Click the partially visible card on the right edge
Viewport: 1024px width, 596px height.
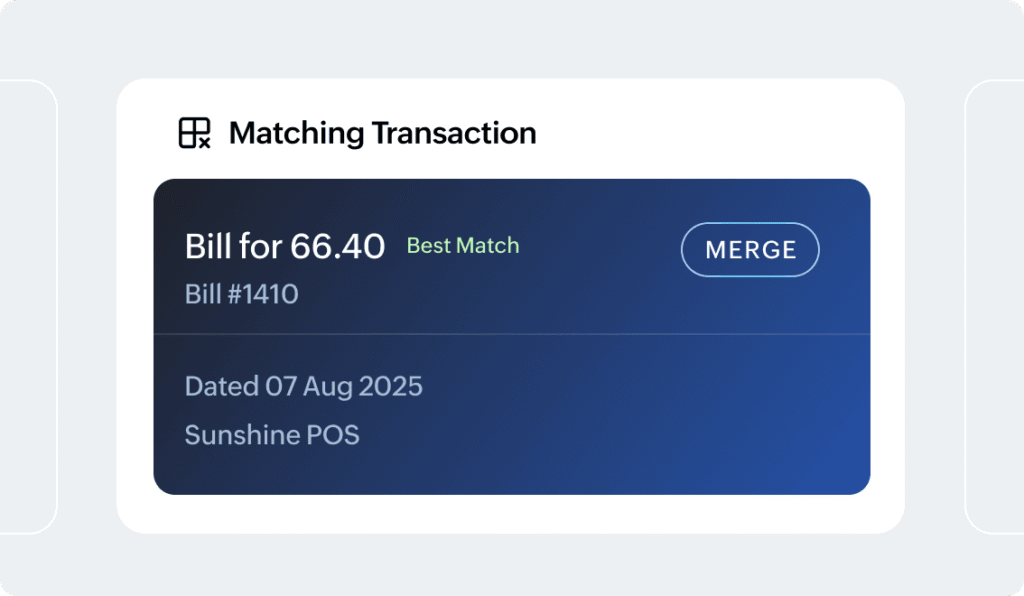994,305
